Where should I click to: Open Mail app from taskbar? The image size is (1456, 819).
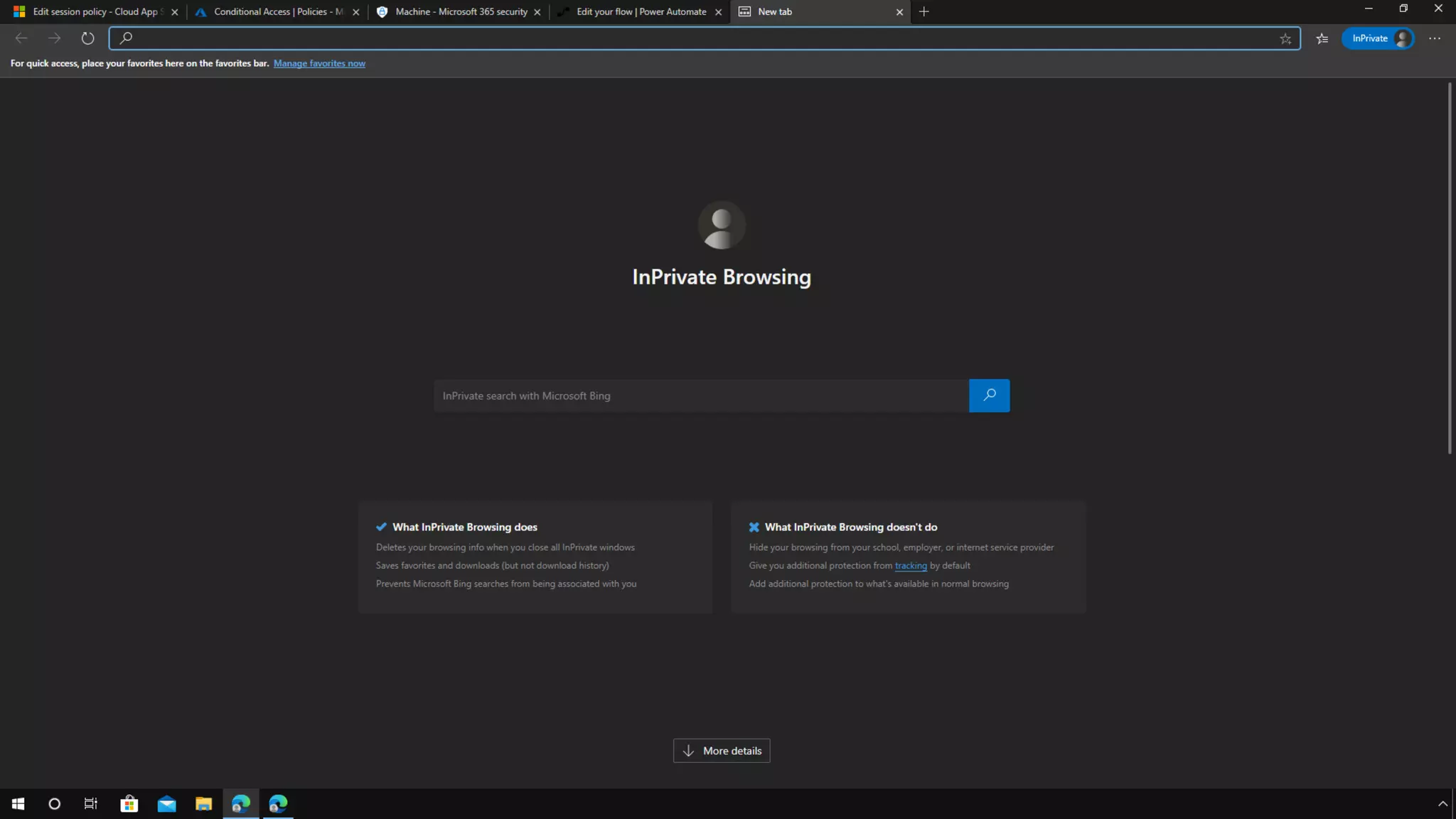[166, 803]
